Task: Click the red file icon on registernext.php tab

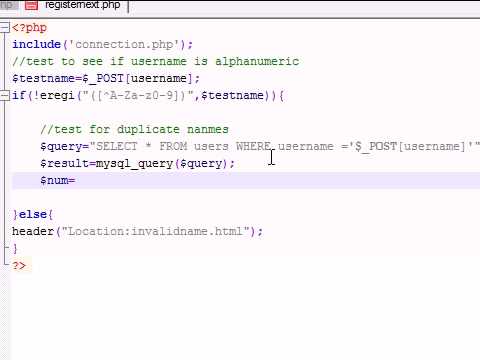Action: point(31,5)
